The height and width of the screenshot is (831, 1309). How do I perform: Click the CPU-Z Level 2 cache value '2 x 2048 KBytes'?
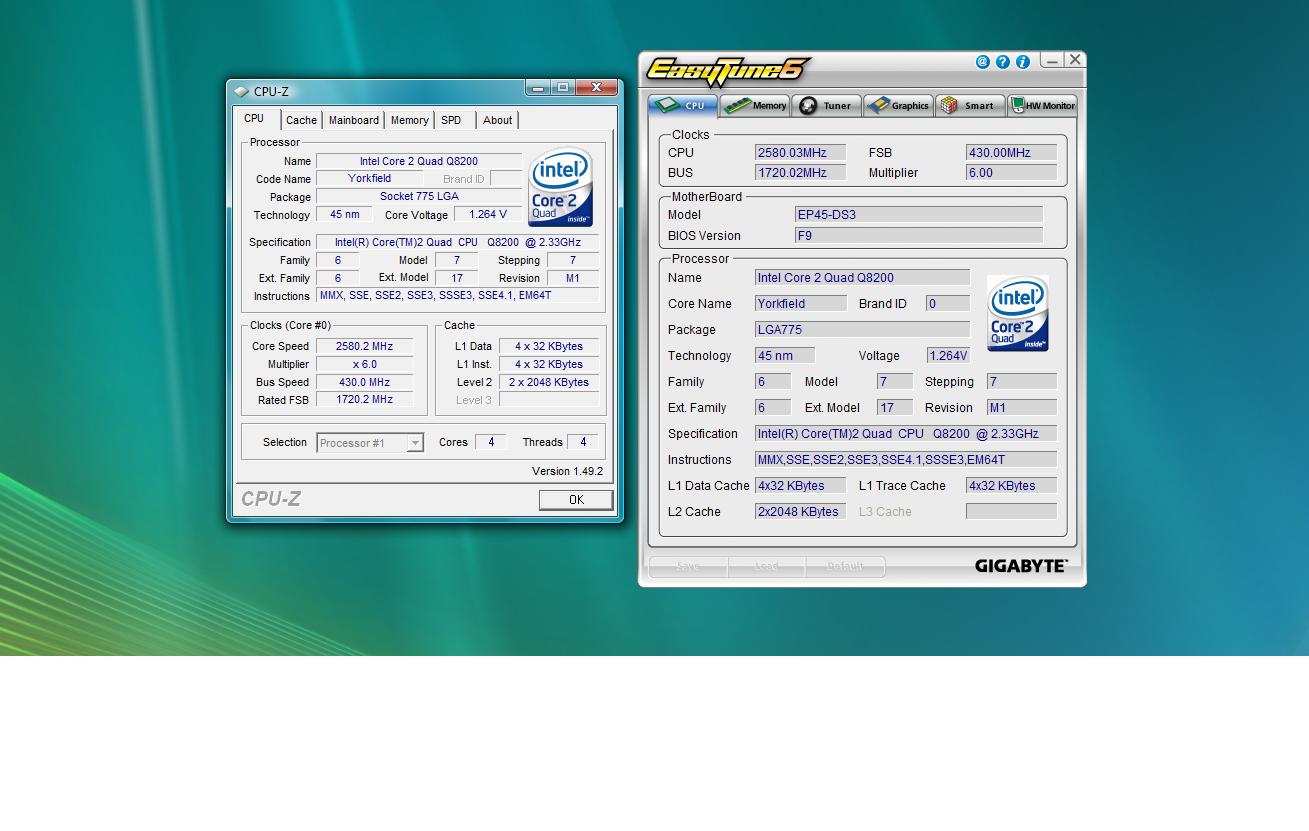click(549, 382)
